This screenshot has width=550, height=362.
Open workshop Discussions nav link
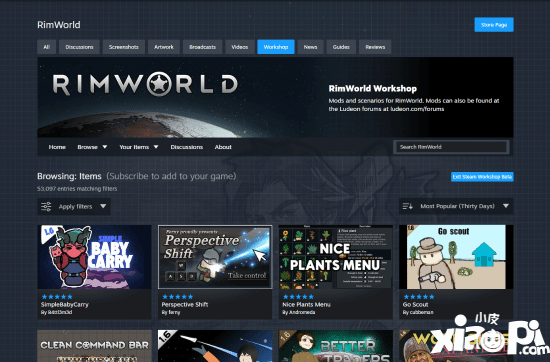pos(187,147)
